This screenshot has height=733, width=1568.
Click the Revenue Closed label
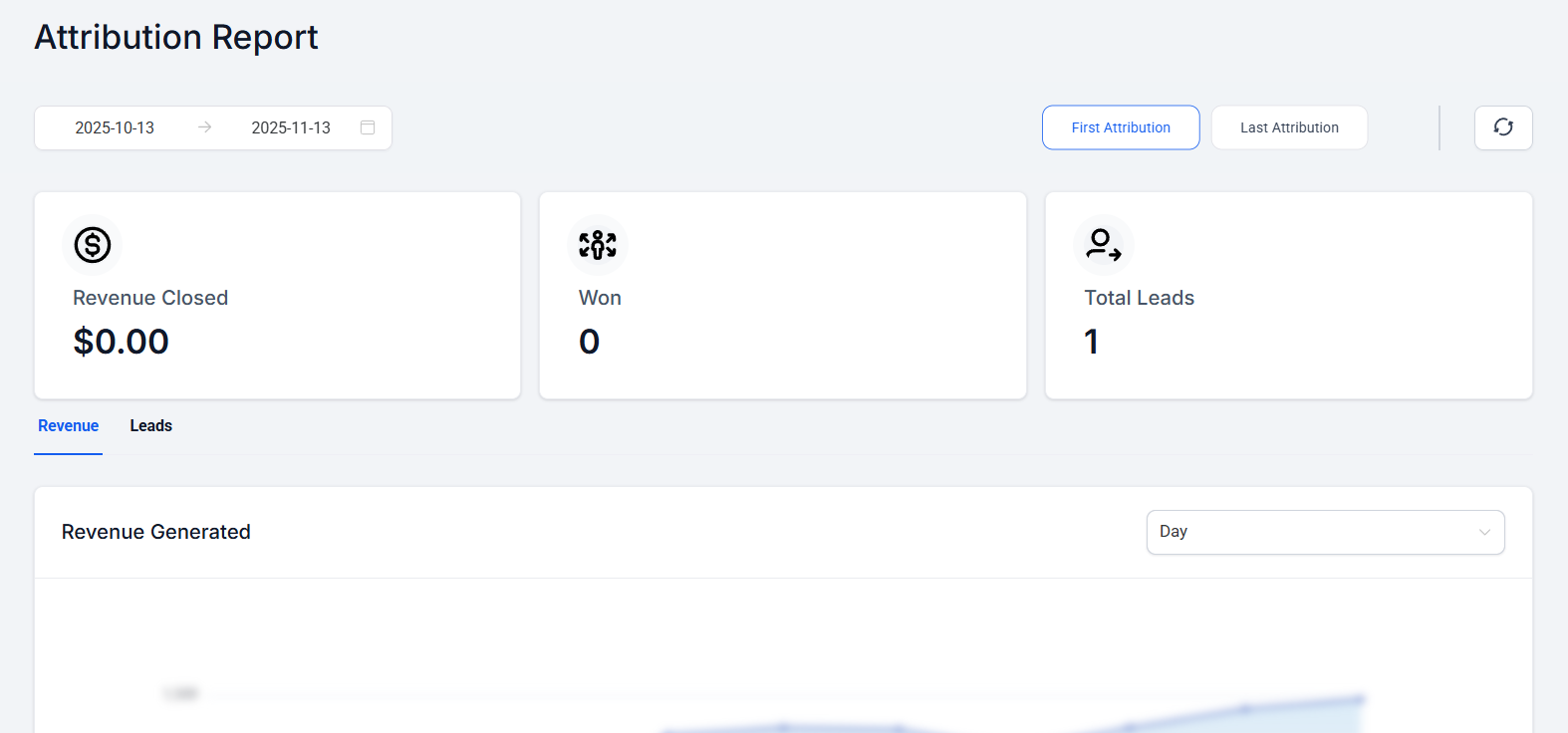pos(150,298)
